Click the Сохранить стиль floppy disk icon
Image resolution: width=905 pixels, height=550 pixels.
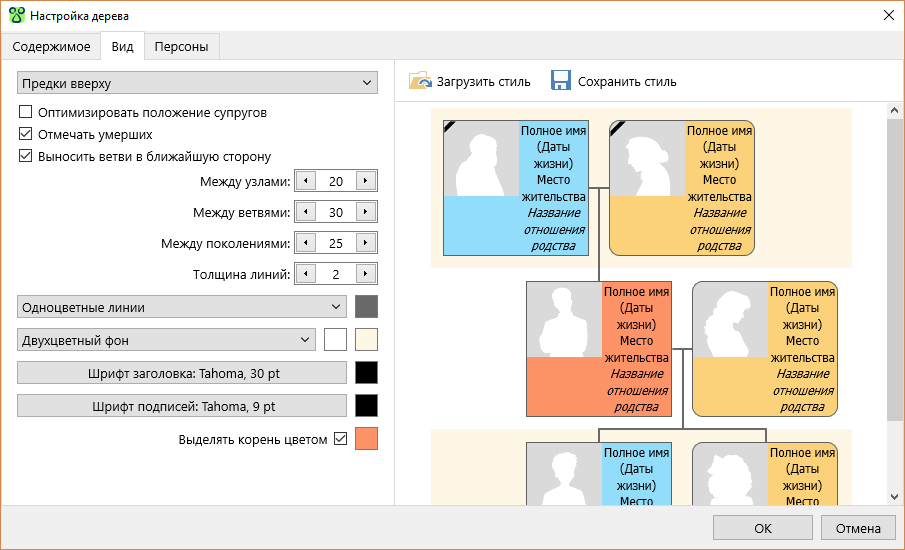point(561,82)
